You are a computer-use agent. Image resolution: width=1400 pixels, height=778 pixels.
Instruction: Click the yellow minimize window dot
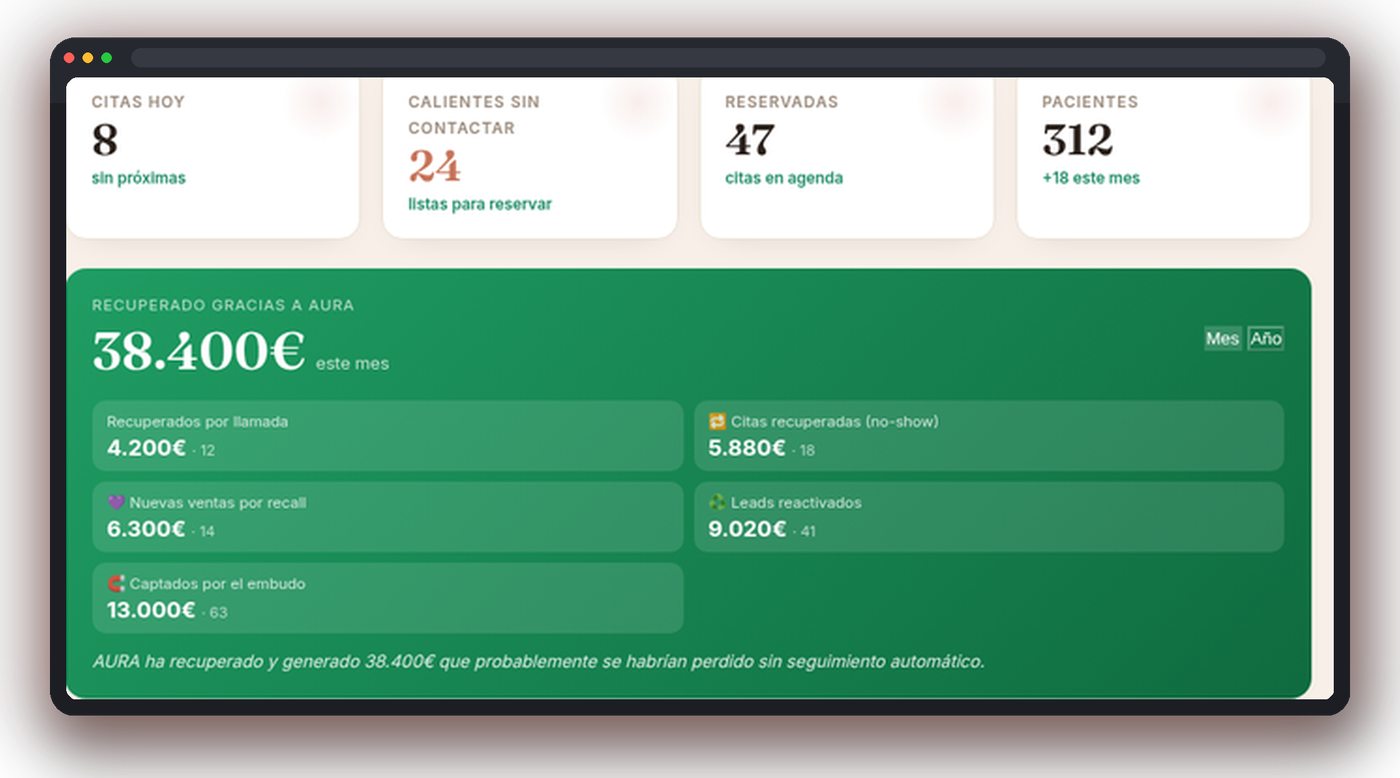coord(88,58)
